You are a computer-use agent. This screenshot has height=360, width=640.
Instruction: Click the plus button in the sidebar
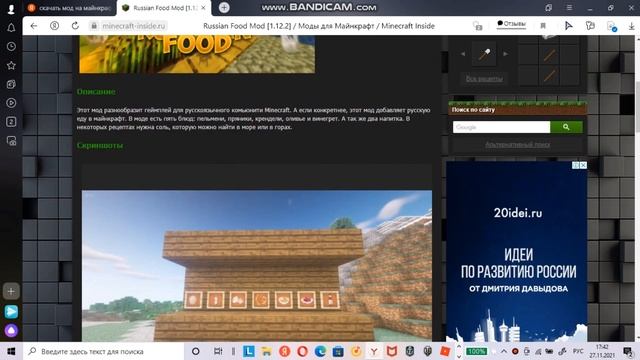pyautogui.click(x=11, y=291)
